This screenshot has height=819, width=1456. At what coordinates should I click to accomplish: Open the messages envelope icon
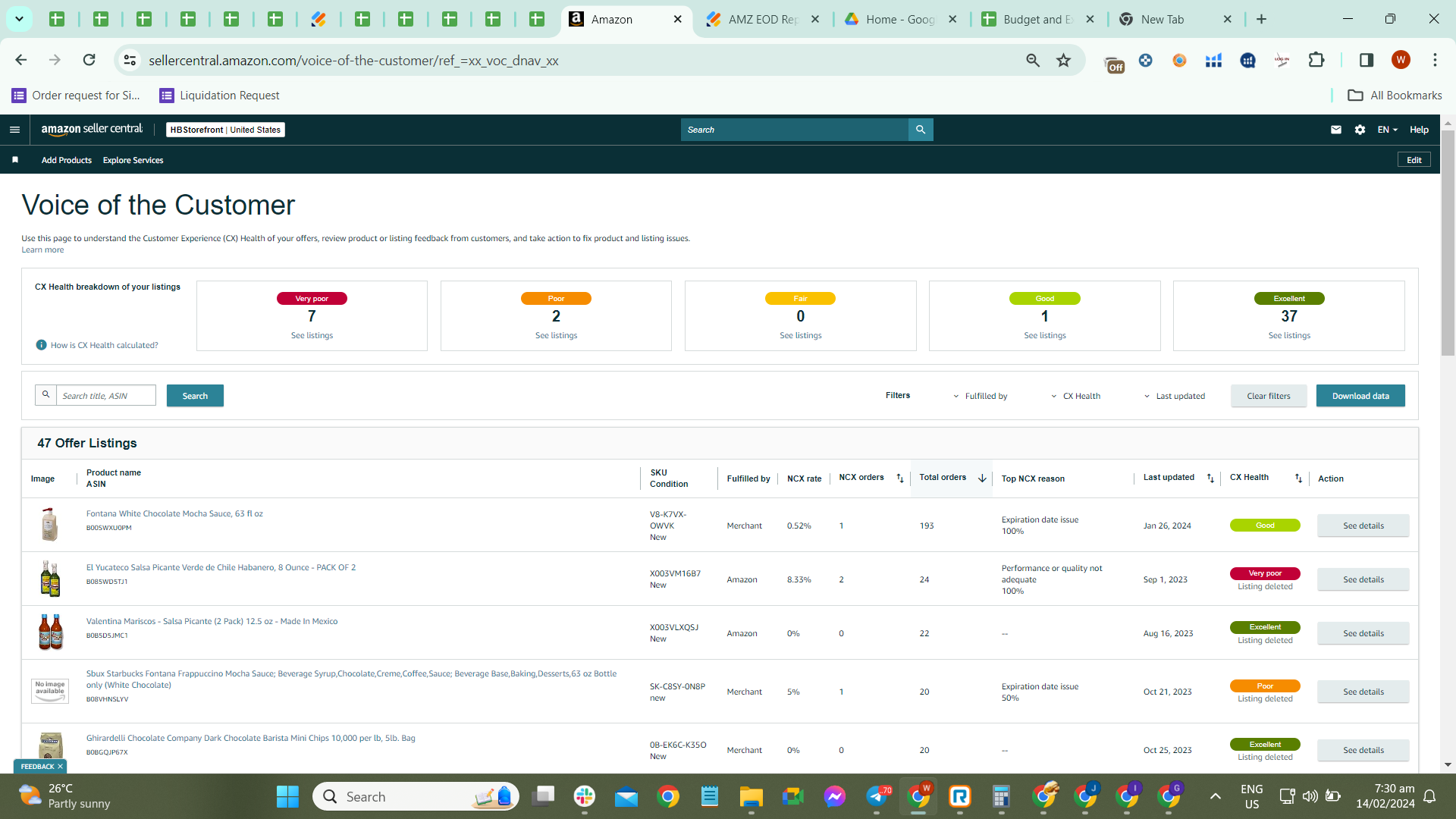pos(1336,130)
